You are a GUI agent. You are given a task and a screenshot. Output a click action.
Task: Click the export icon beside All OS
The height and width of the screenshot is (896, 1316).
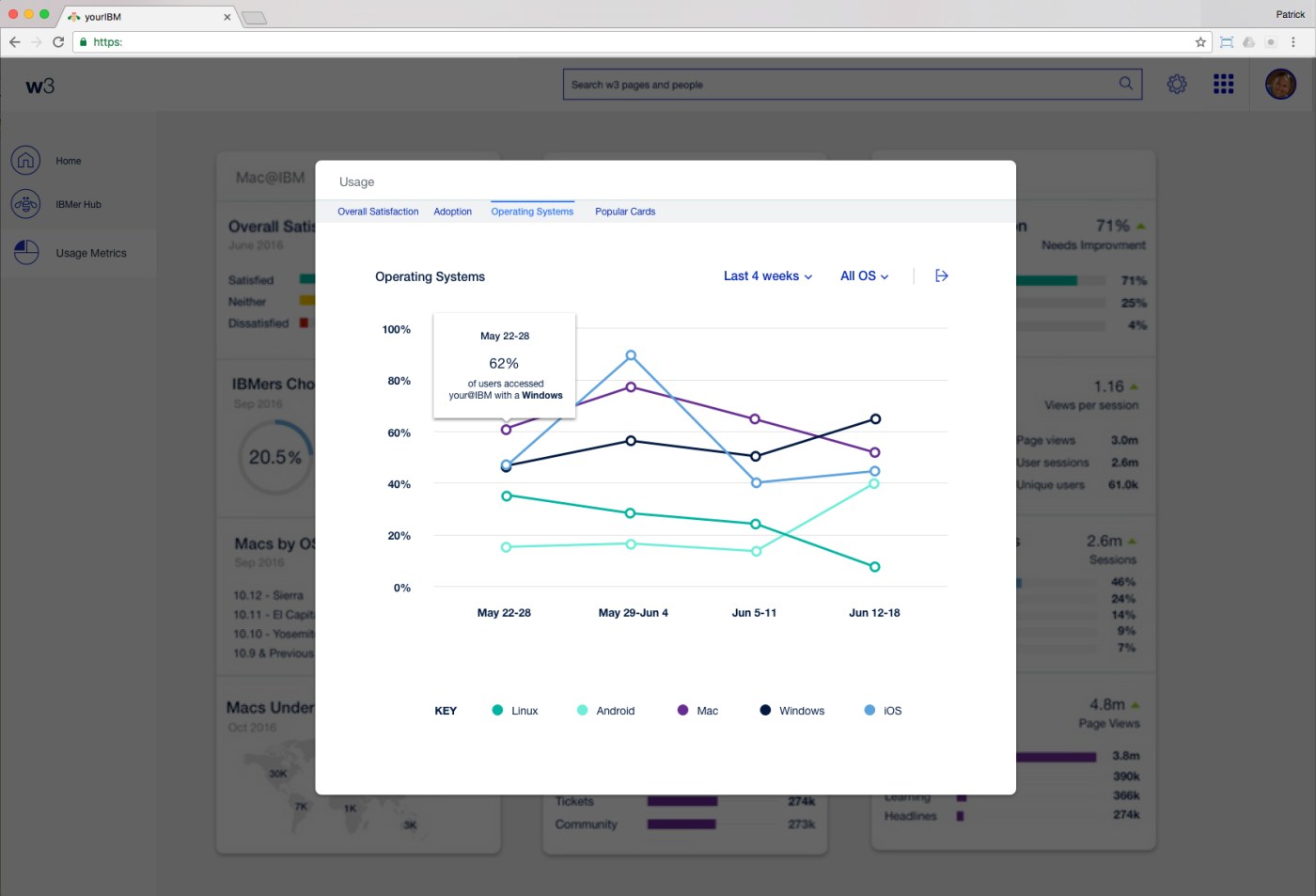point(941,275)
